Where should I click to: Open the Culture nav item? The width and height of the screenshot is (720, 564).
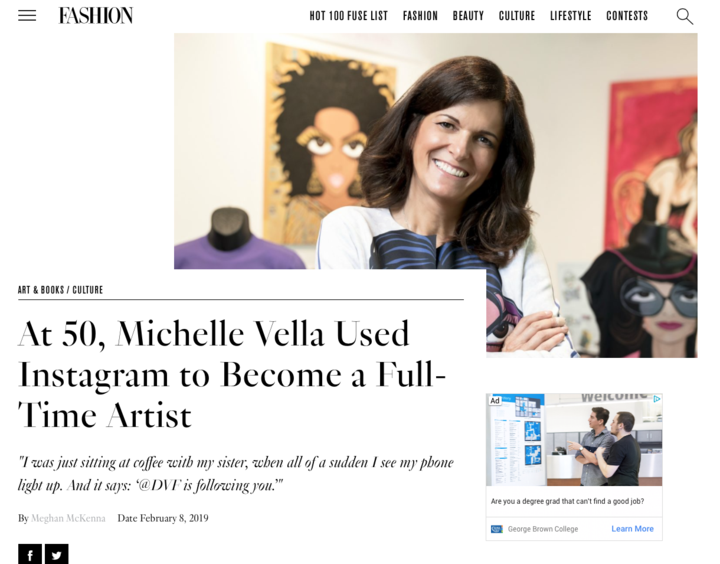point(517,16)
